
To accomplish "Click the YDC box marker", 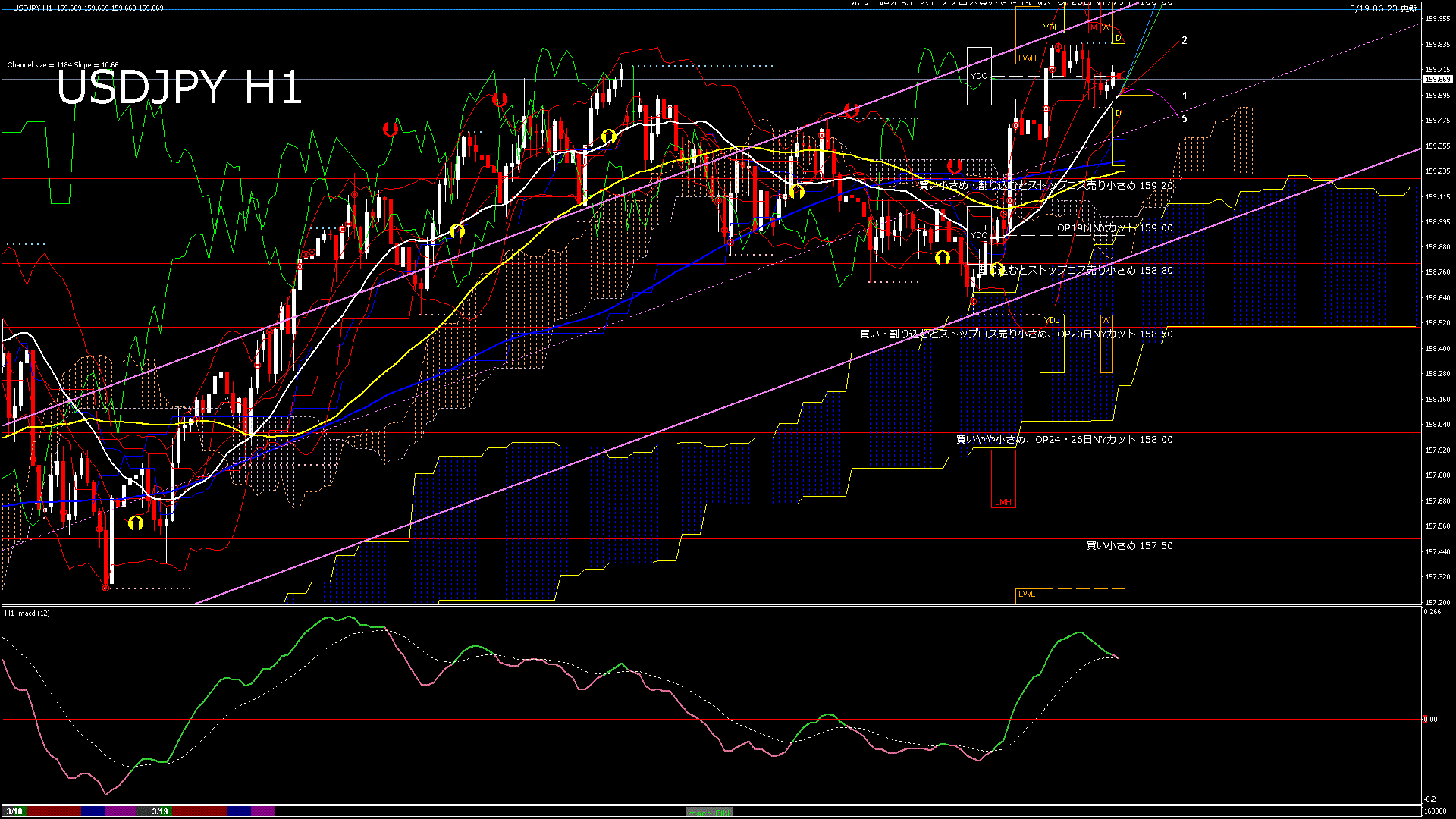I will tap(979, 76).
